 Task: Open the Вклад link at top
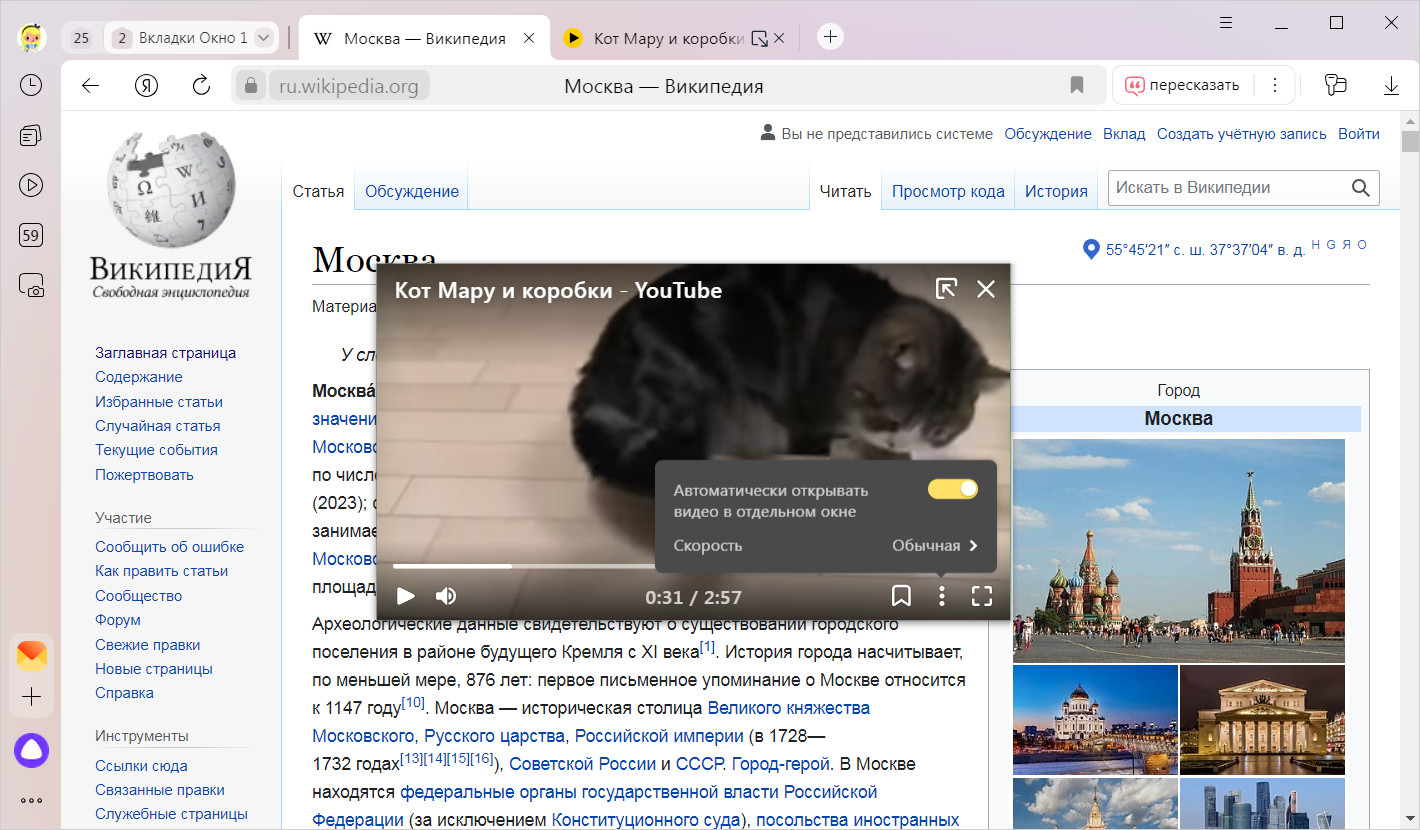click(x=1124, y=134)
